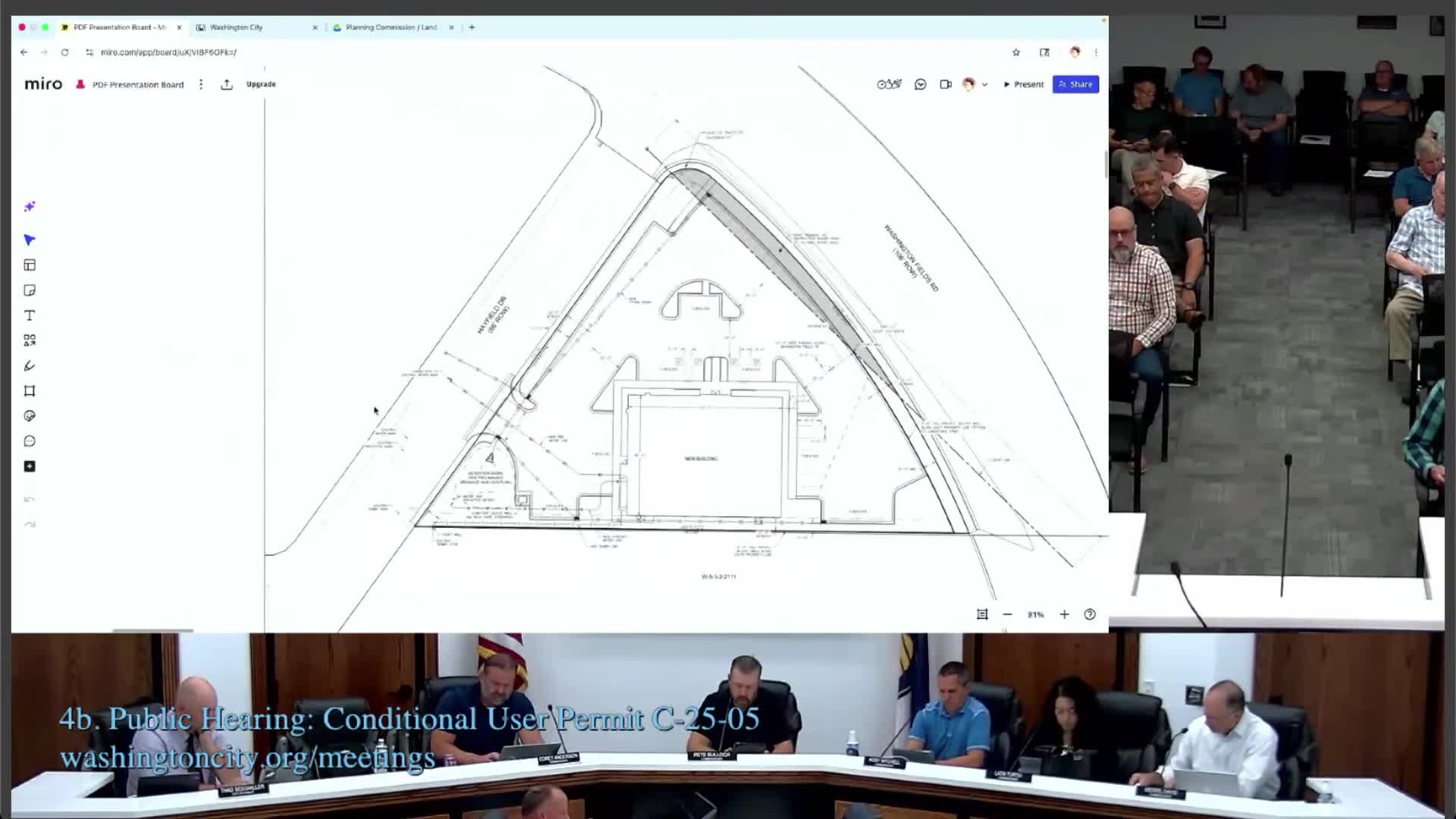Image resolution: width=1456 pixels, height=819 pixels.
Task: Select the Miro AI sparkle tool
Action: click(30, 206)
